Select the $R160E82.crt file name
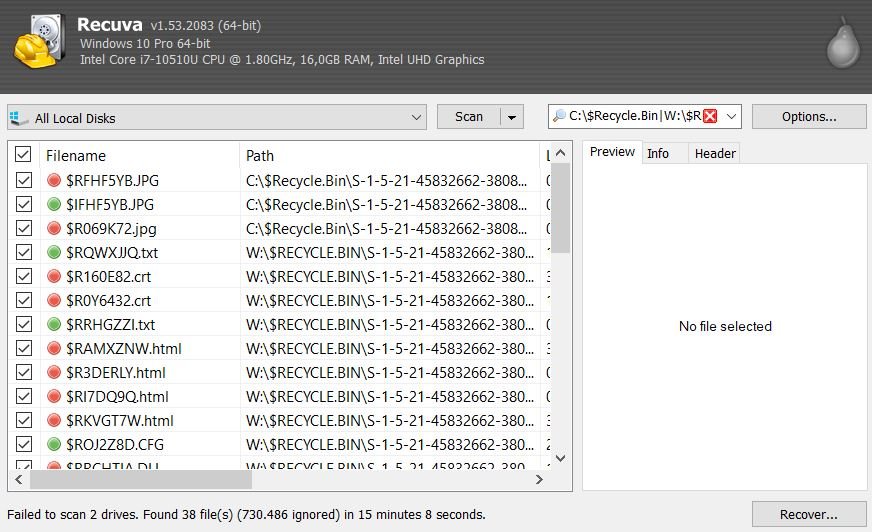Image resolution: width=872 pixels, height=532 pixels. click(108, 276)
